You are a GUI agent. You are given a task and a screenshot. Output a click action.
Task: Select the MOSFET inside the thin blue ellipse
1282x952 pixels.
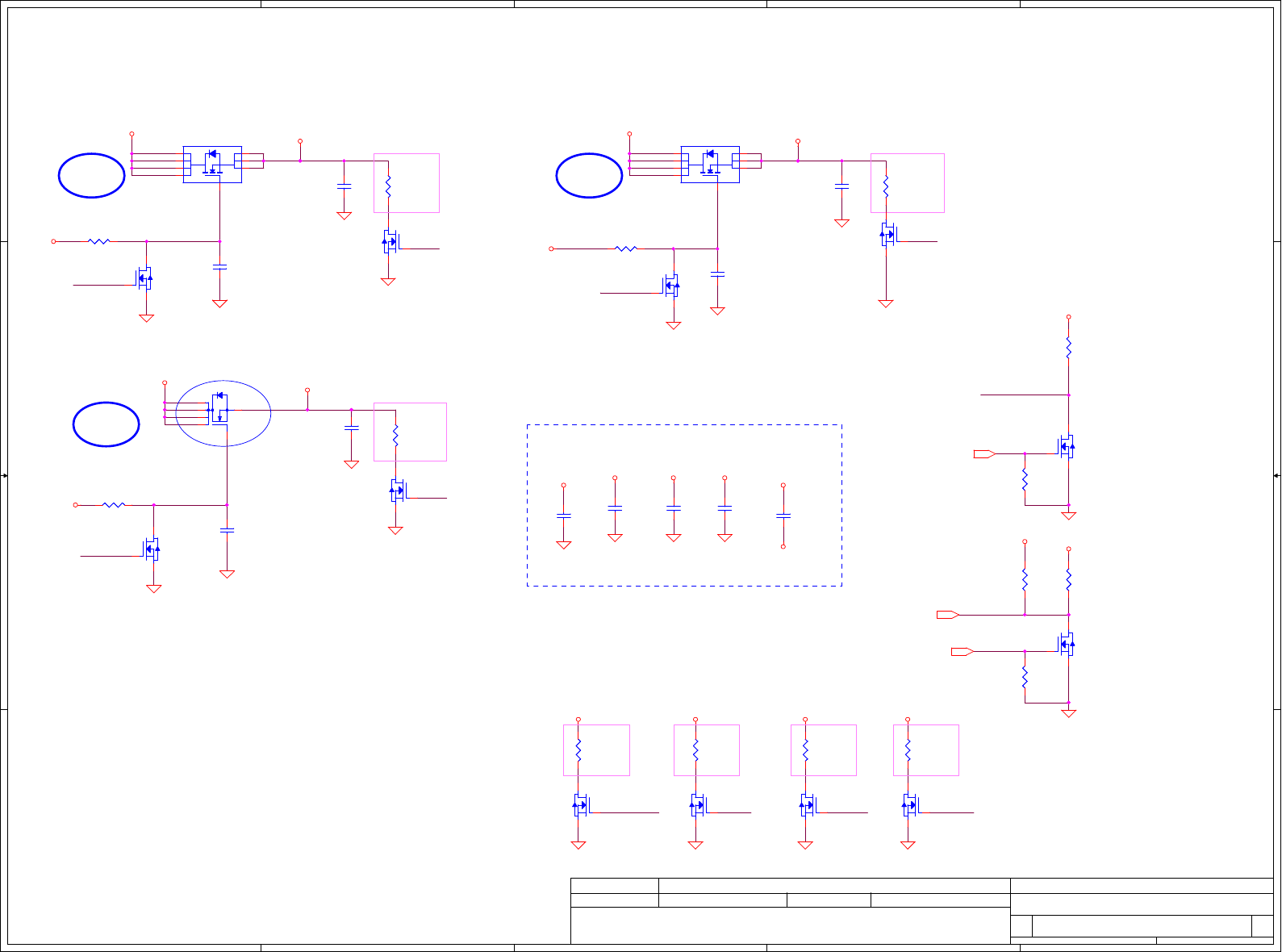pyautogui.click(x=219, y=410)
